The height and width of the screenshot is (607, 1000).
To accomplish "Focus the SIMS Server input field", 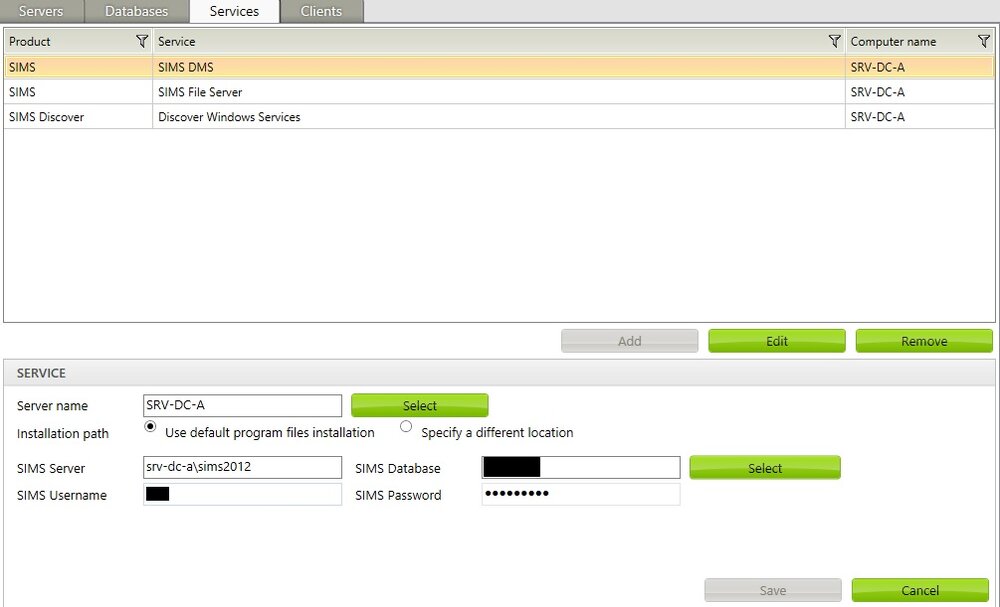I will (x=242, y=467).
